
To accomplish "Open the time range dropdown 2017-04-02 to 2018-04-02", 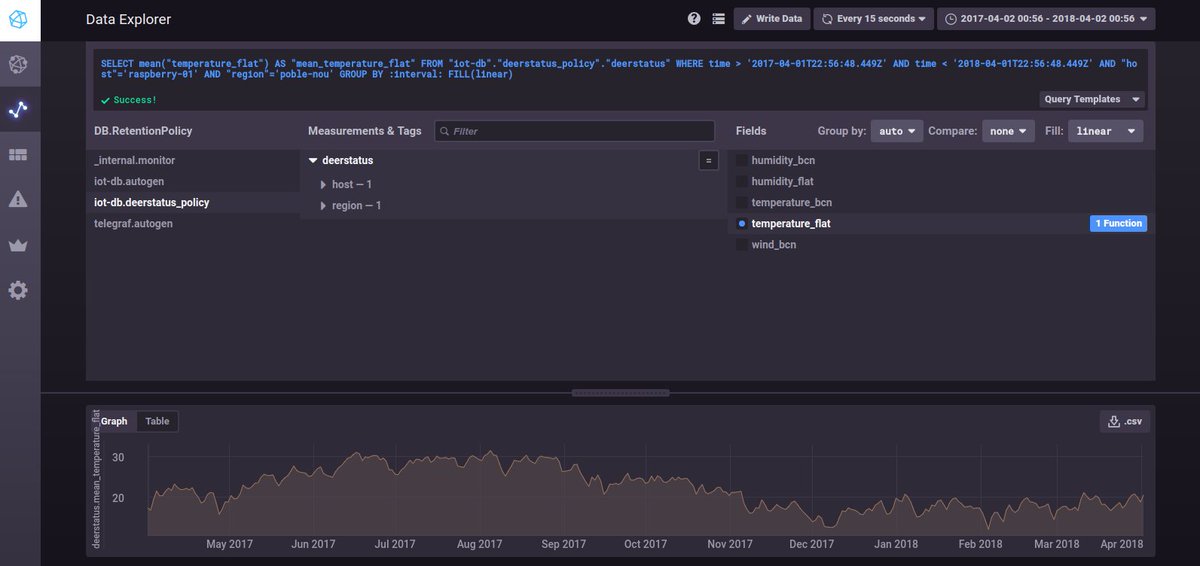I will click(1046, 19).
